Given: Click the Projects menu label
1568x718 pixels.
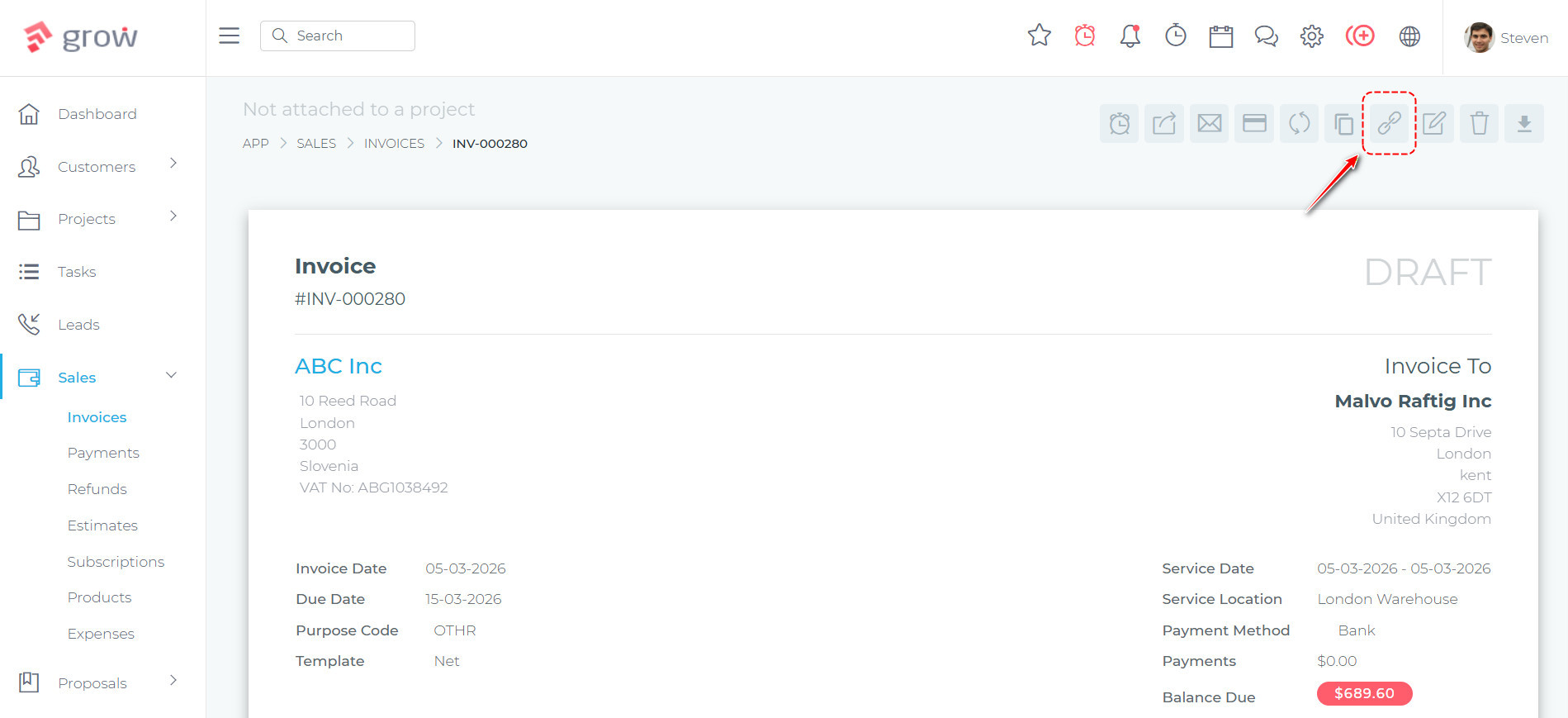Looking at the screenshot, I should [87, 219].
